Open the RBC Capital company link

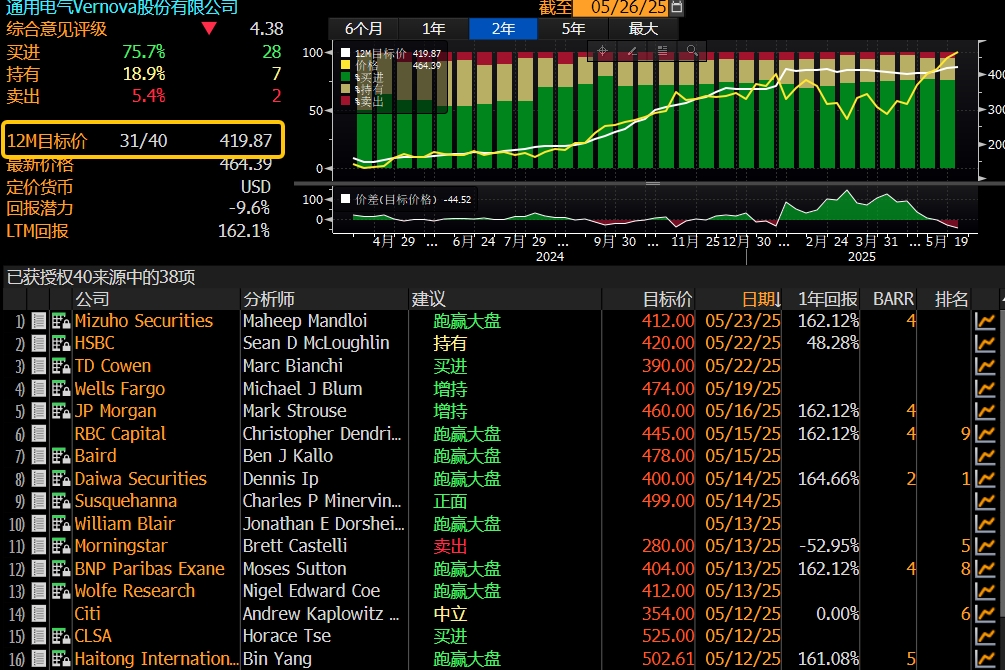coord(120,433)
